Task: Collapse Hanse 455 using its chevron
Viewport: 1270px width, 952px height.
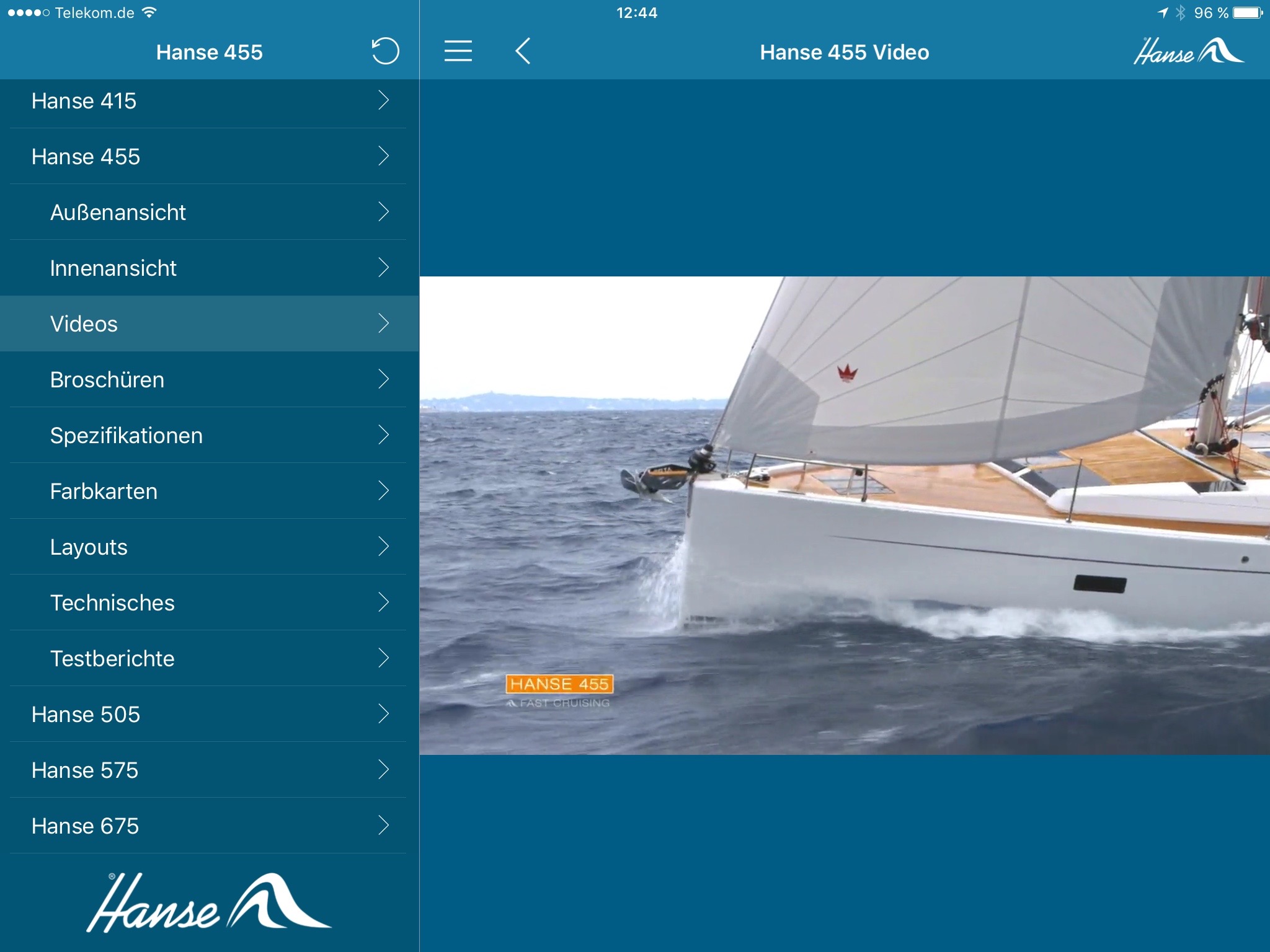Action: (x=383, y=156)
